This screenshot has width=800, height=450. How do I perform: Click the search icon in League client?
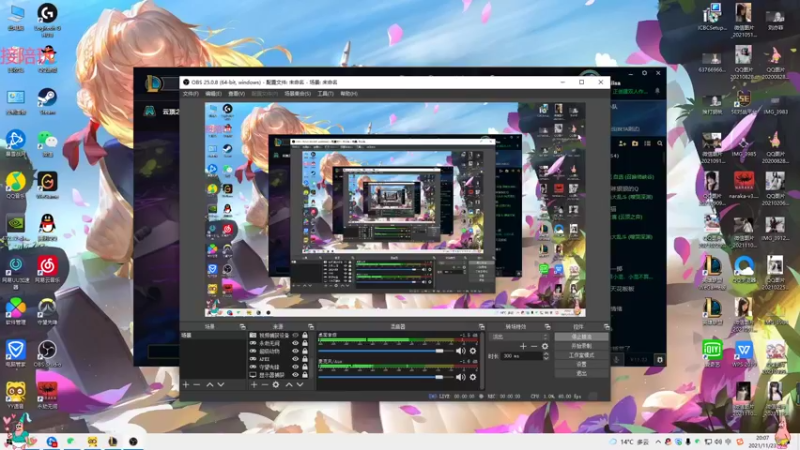coord(660,144)
